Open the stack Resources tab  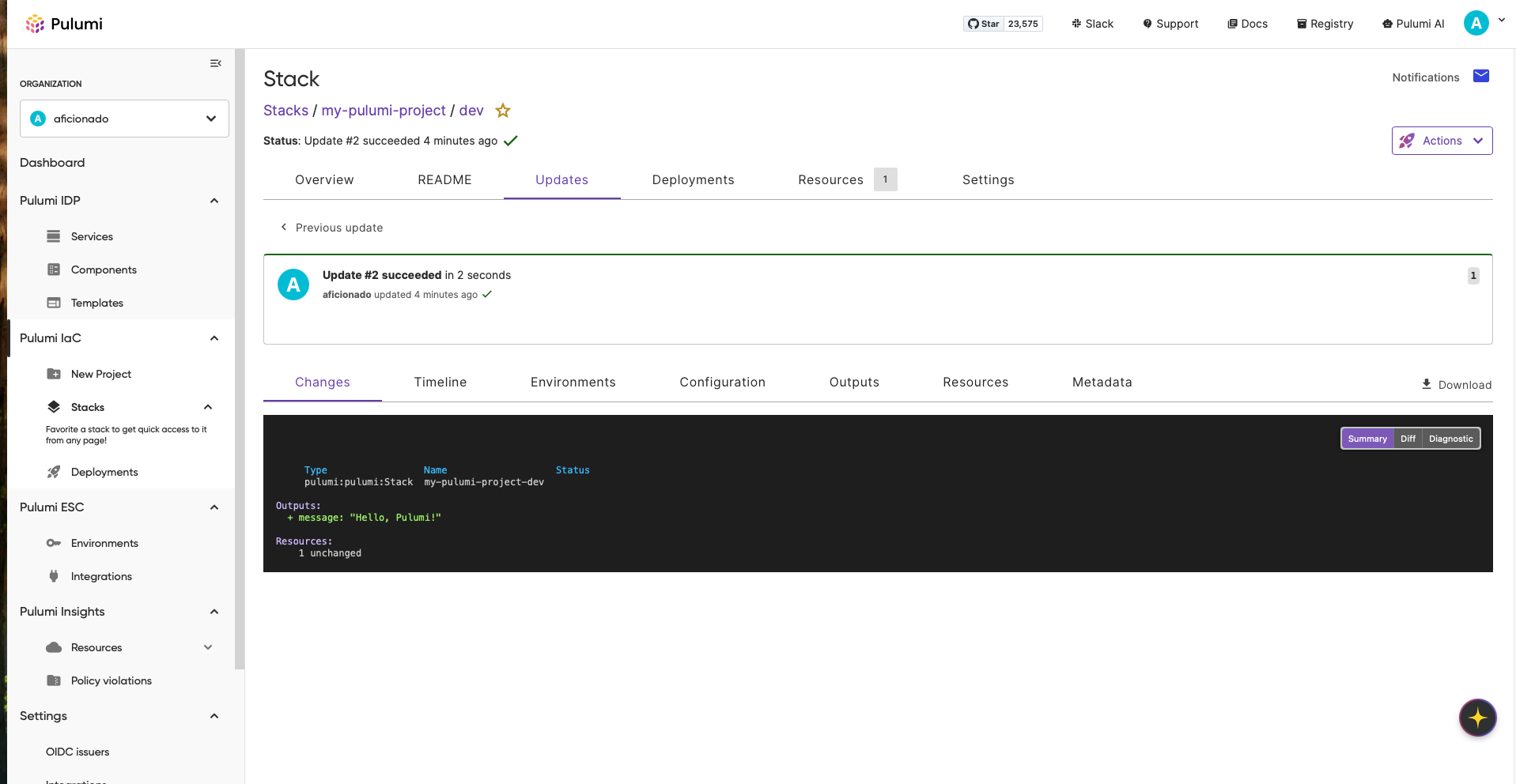pyautogui.click(x=848, y=180)
